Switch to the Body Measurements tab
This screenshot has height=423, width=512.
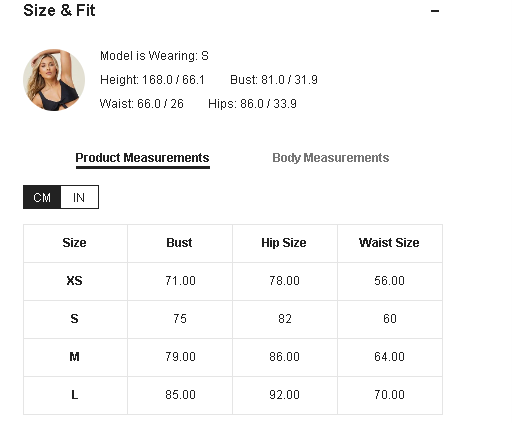330,158
